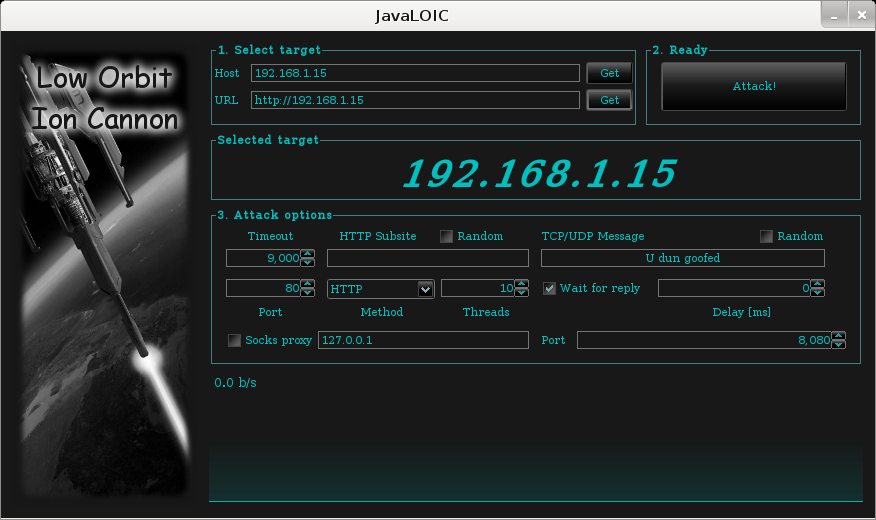
Task: Increase the Timeout value with up arrow
Action: pos(308,254)
